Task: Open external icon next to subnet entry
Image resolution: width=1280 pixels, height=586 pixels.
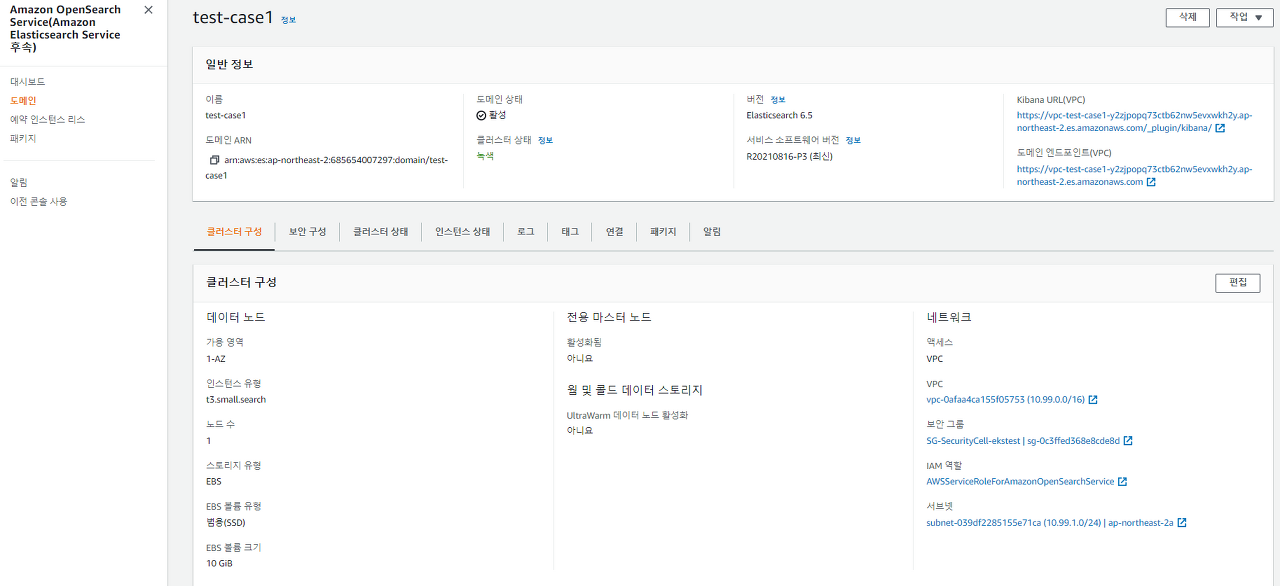Action: pos(1182,523)
